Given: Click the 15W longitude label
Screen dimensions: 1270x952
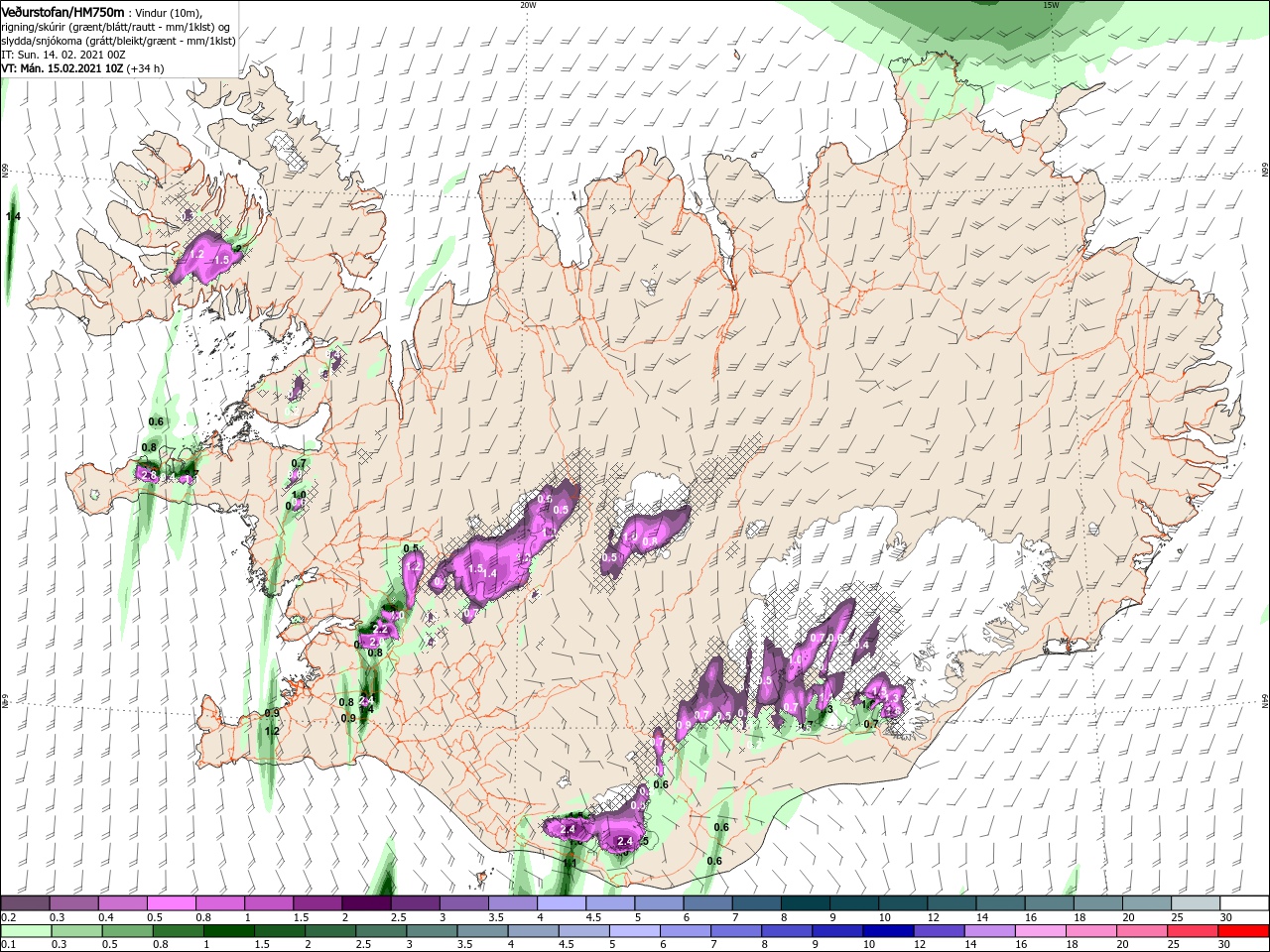Looking at the screenshot, I should [1050, 5].
